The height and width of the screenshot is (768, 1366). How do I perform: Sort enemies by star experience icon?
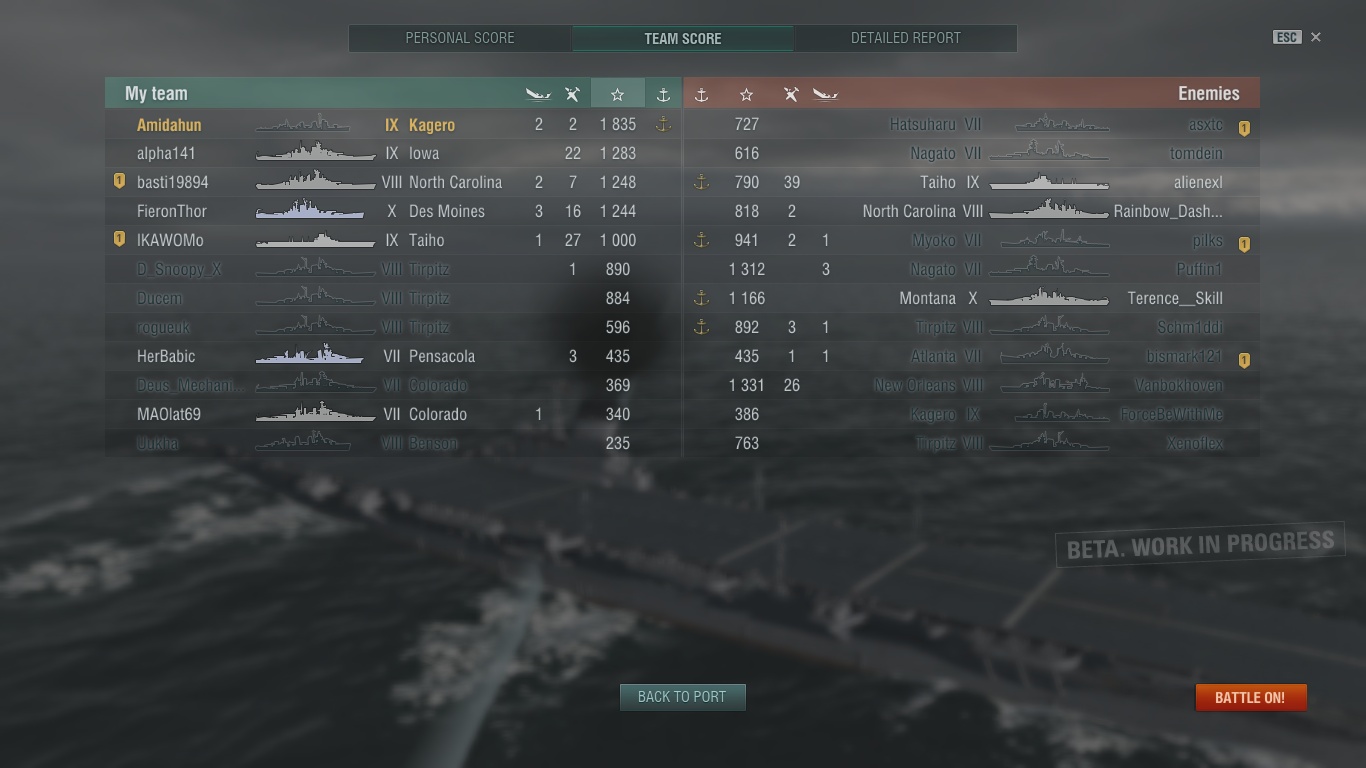(746, 94)
